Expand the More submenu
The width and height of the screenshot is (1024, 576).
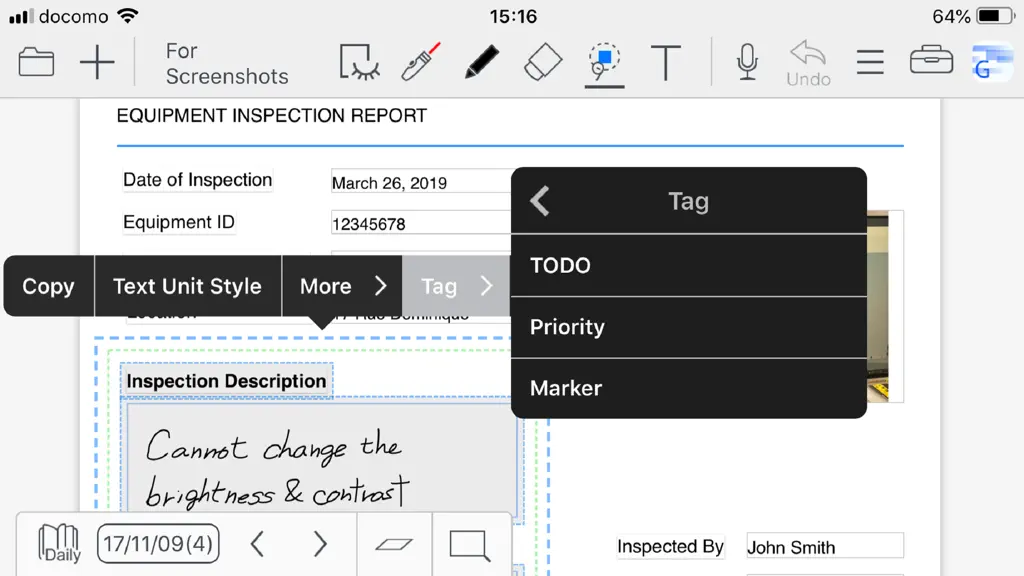[x=342, y=286]
